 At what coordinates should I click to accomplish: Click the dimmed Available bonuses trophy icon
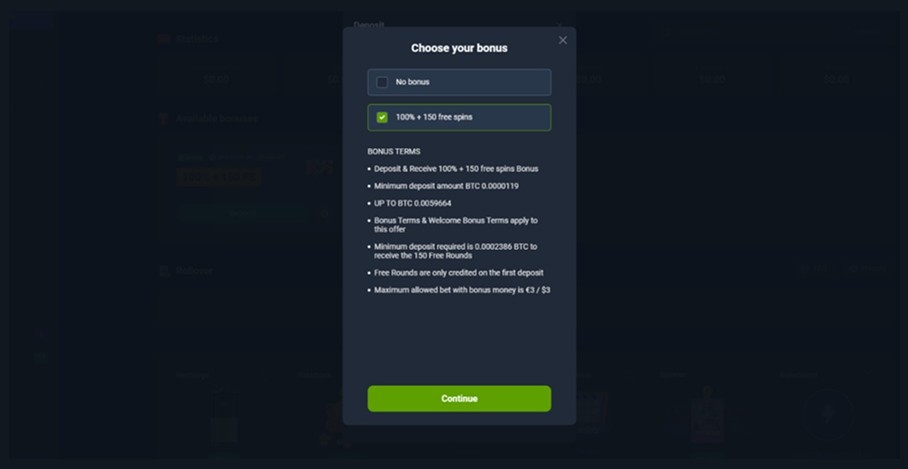point(164,119)
